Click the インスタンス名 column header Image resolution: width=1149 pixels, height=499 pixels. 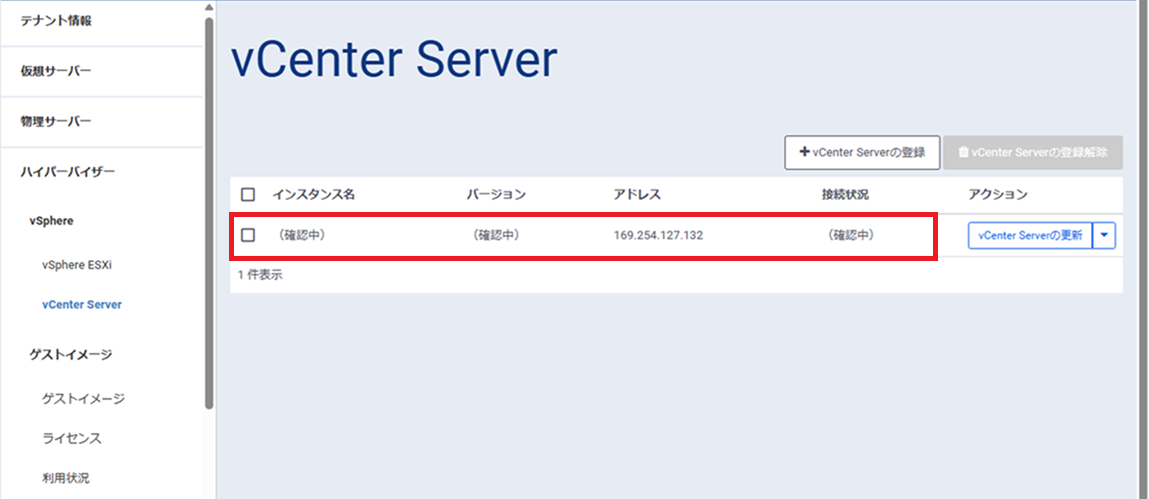314,195
